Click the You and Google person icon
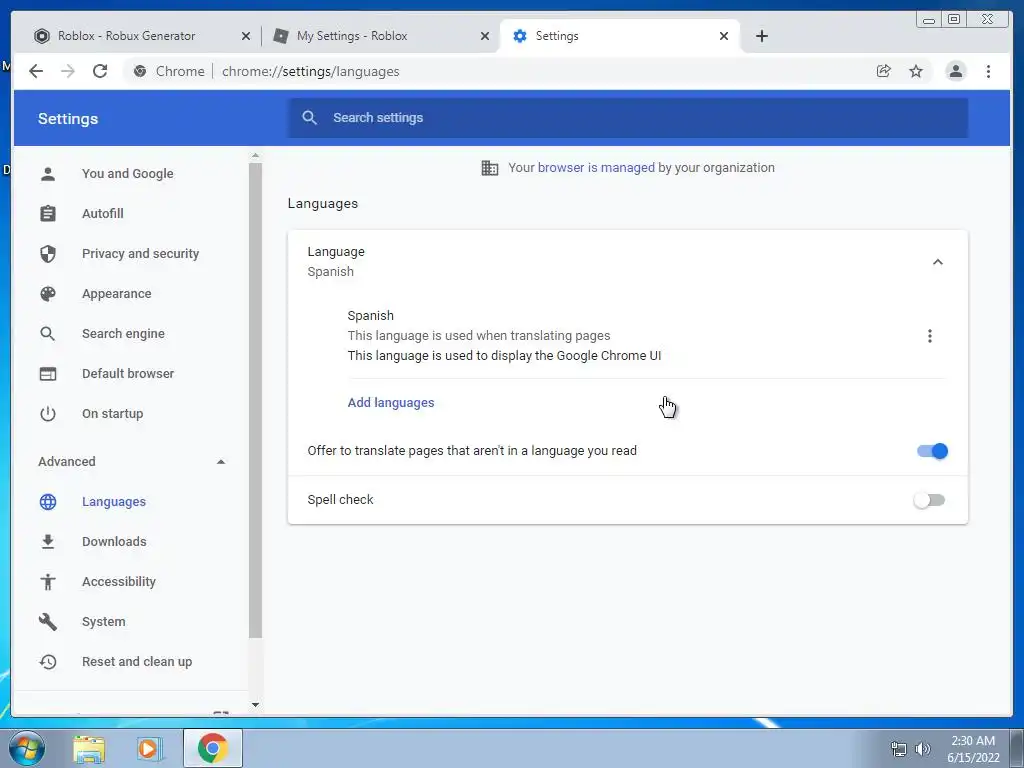Image resolution: width=1024 pixels, height=768 pixels. click(x=48, y=174)
